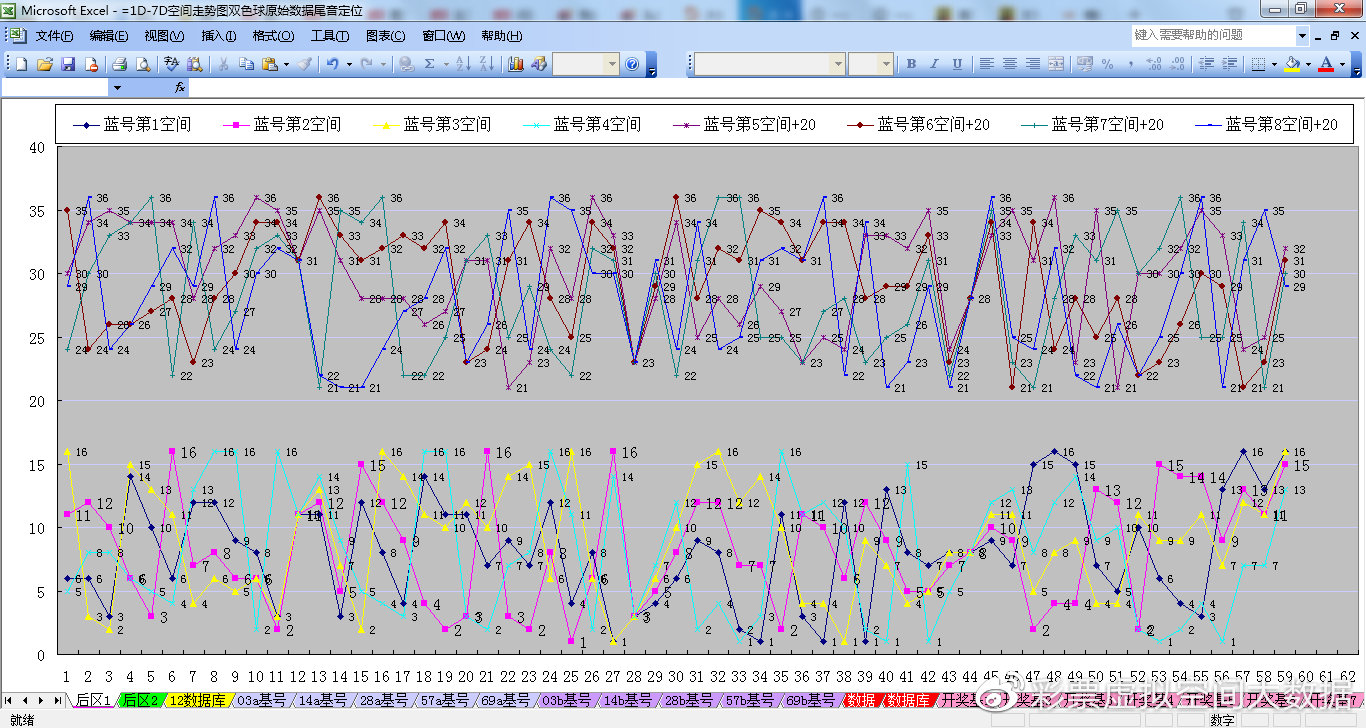
Task: Open the Paste options dropdown arrow
Action: coord(285,62)
